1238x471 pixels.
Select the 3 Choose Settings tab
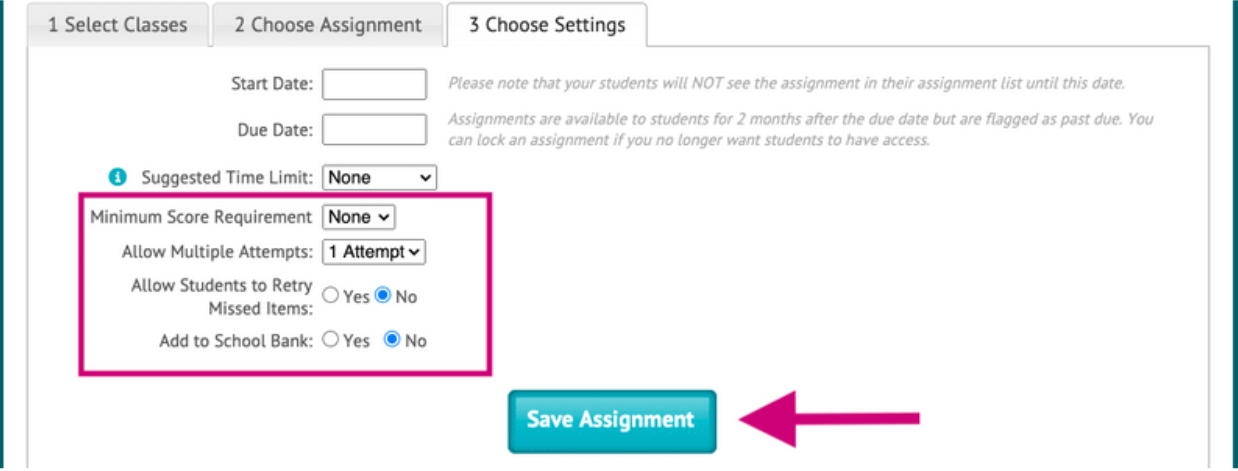(x=547, y=25)
